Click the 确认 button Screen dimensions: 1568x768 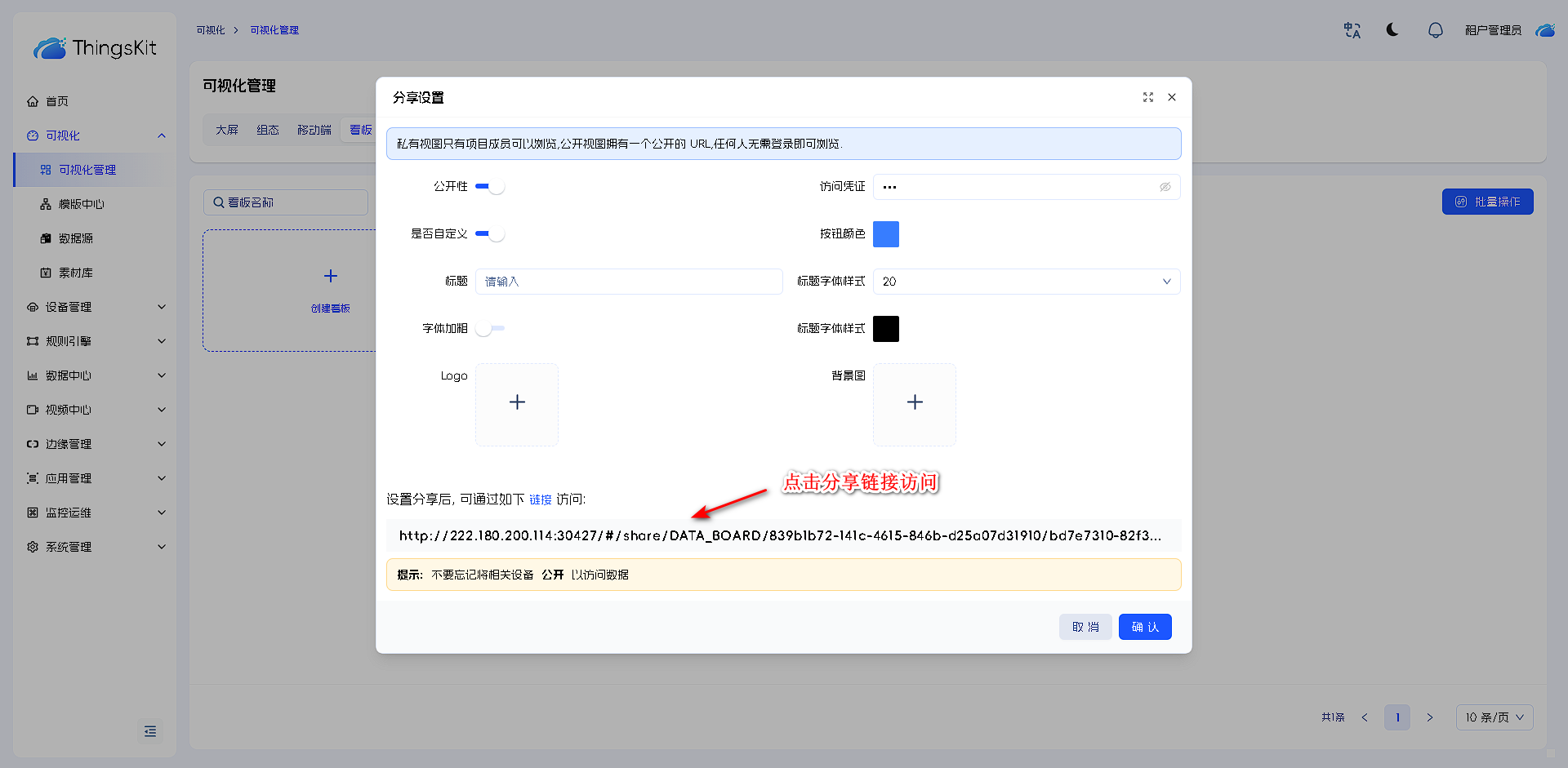(x=1144, y=627)
